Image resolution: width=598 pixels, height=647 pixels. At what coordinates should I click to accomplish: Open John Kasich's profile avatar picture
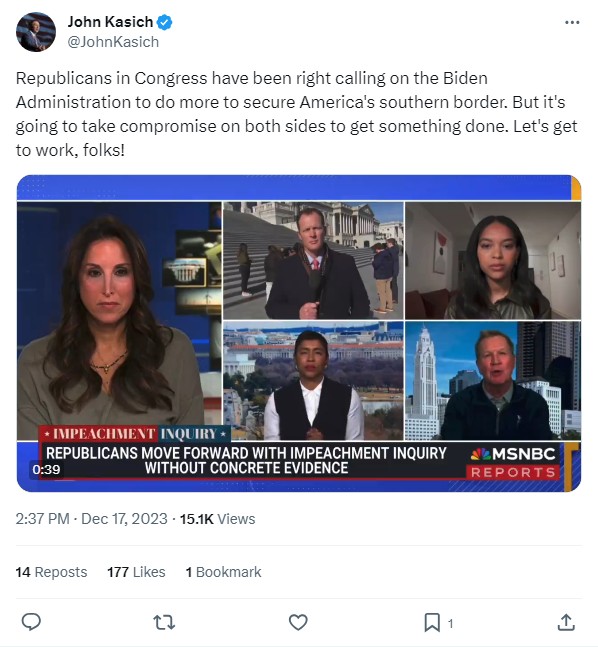pos(36,32)
